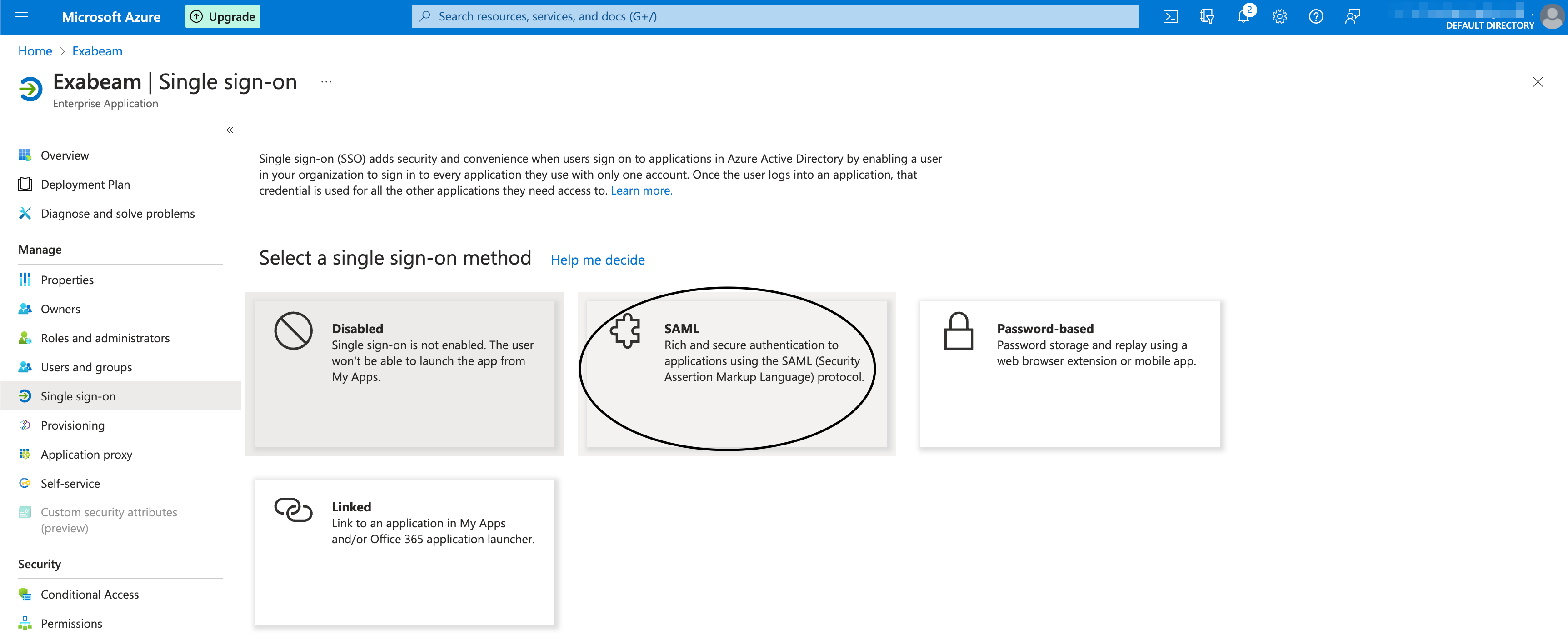Click the Linked chain icon
1568x640 pixels.
[x=294, y=509]
